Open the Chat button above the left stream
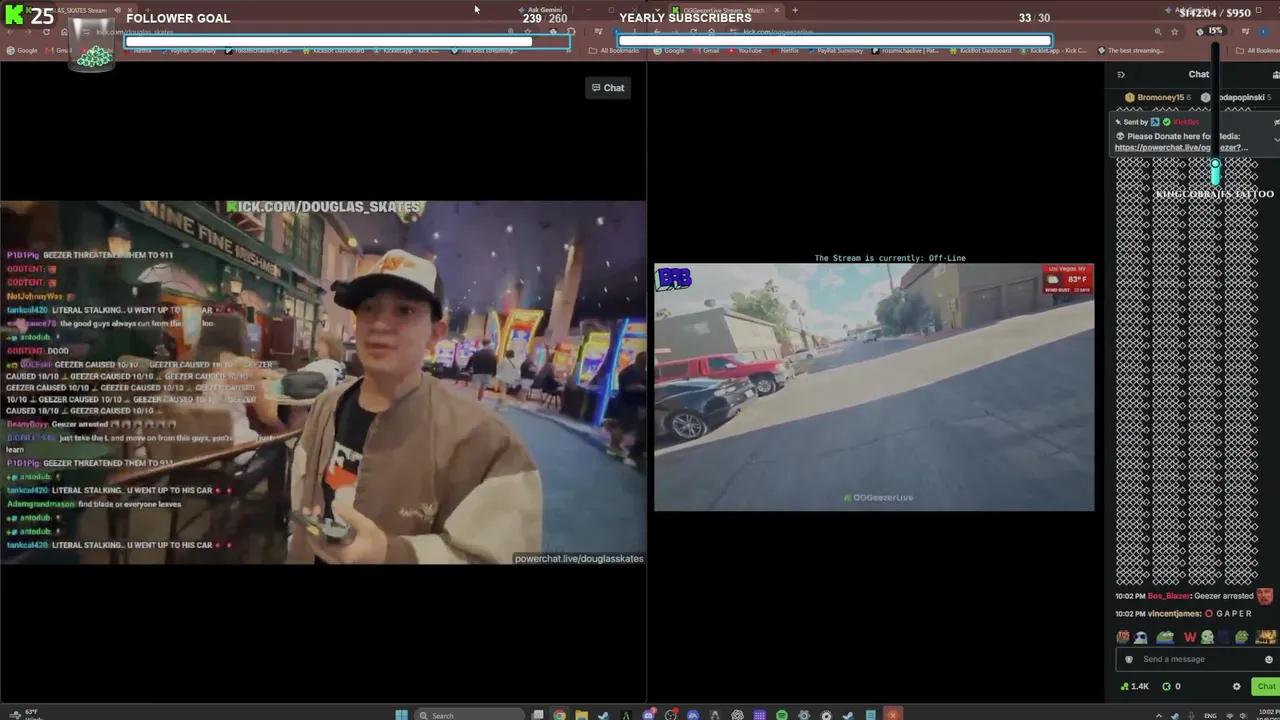 (x=608, y=88)
